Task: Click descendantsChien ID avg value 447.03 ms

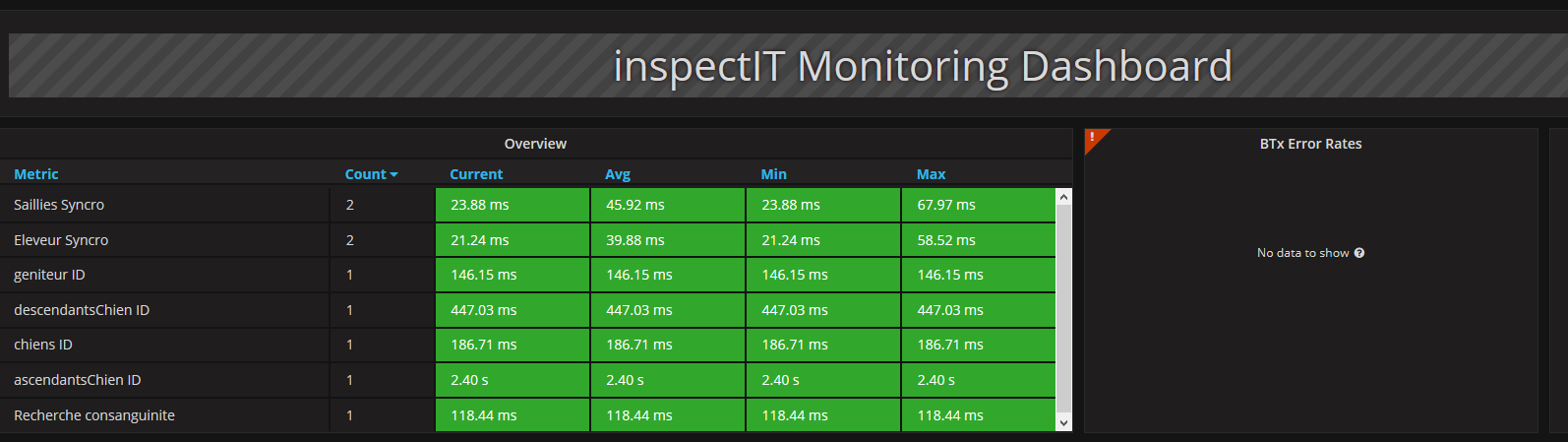Action: coord(668,310)
